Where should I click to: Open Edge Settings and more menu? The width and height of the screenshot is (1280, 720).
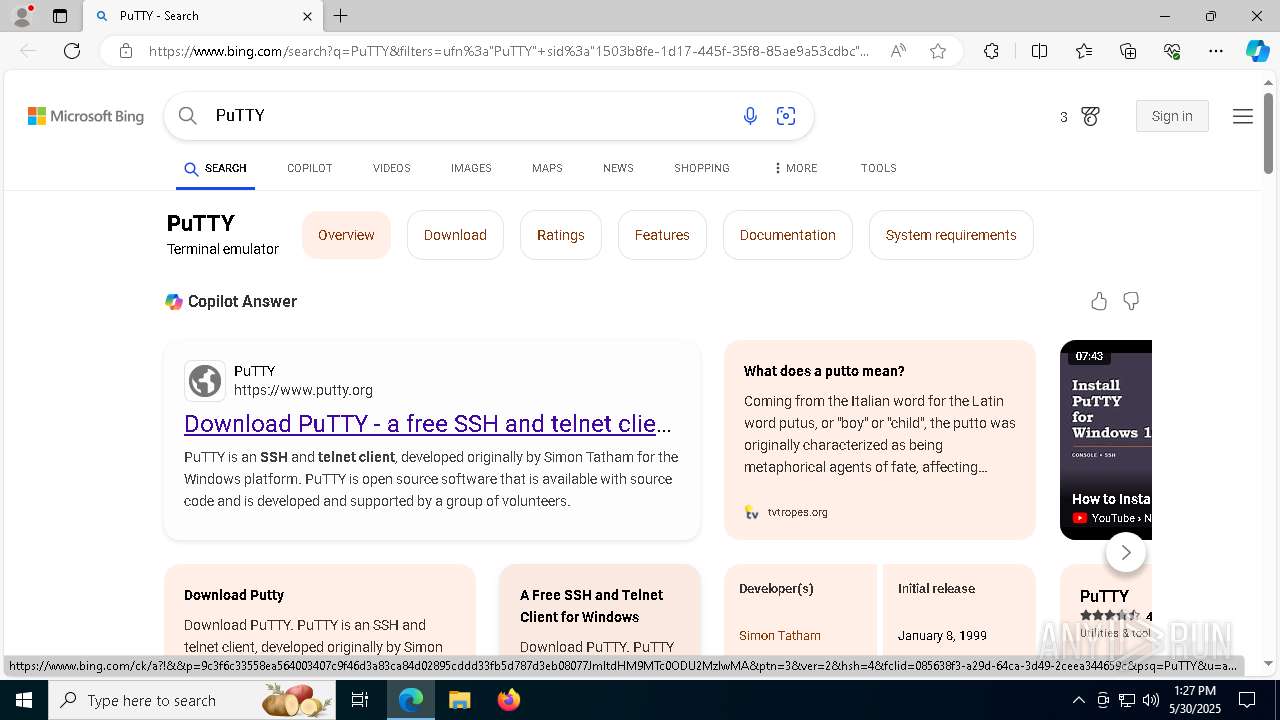pos(1216,51)
